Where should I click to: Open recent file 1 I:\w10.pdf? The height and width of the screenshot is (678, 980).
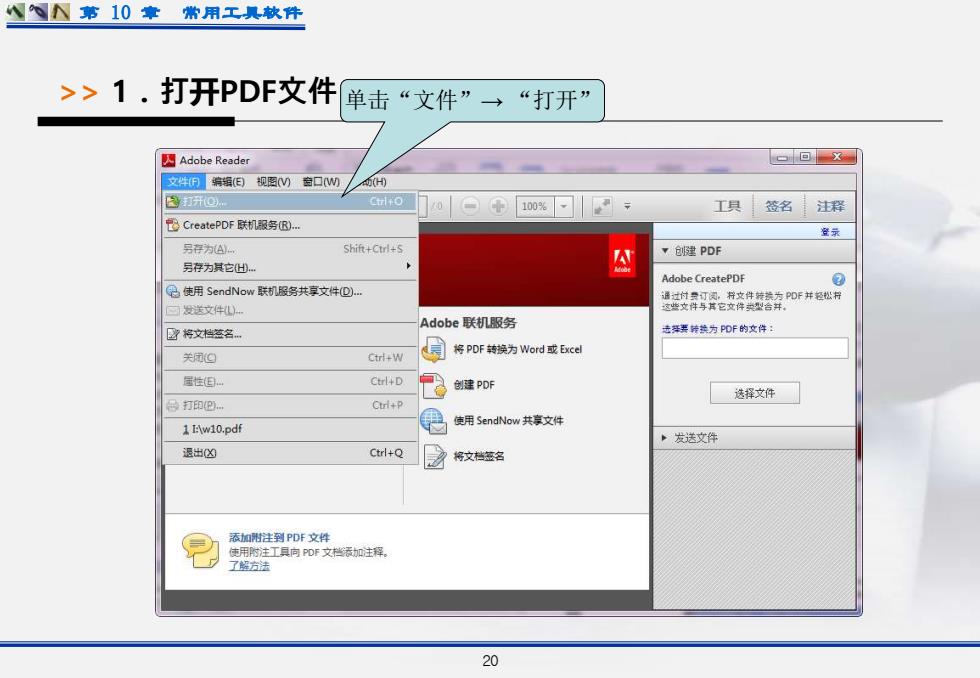pos(291,429)
